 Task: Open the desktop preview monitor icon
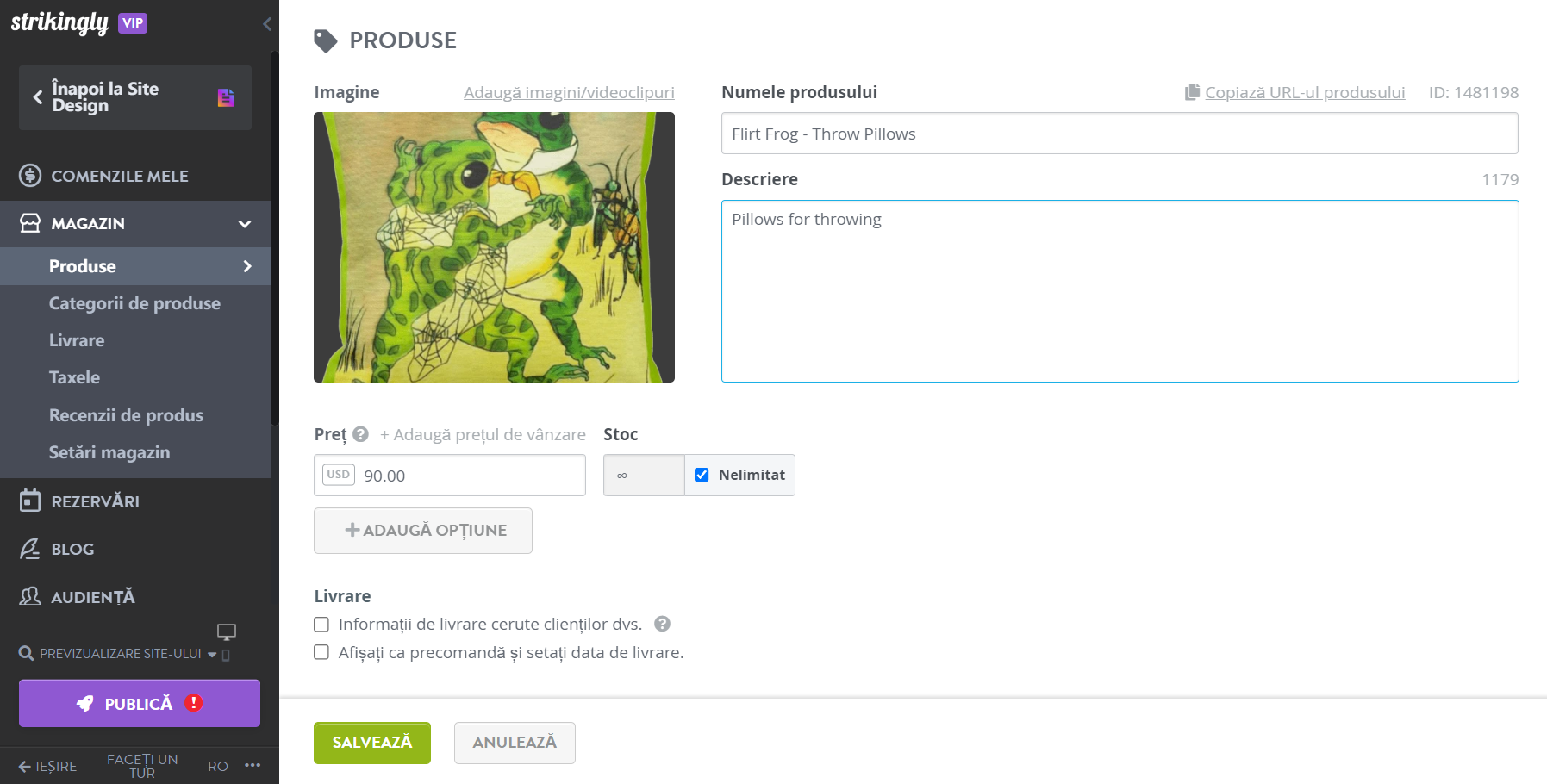[227, 632]
